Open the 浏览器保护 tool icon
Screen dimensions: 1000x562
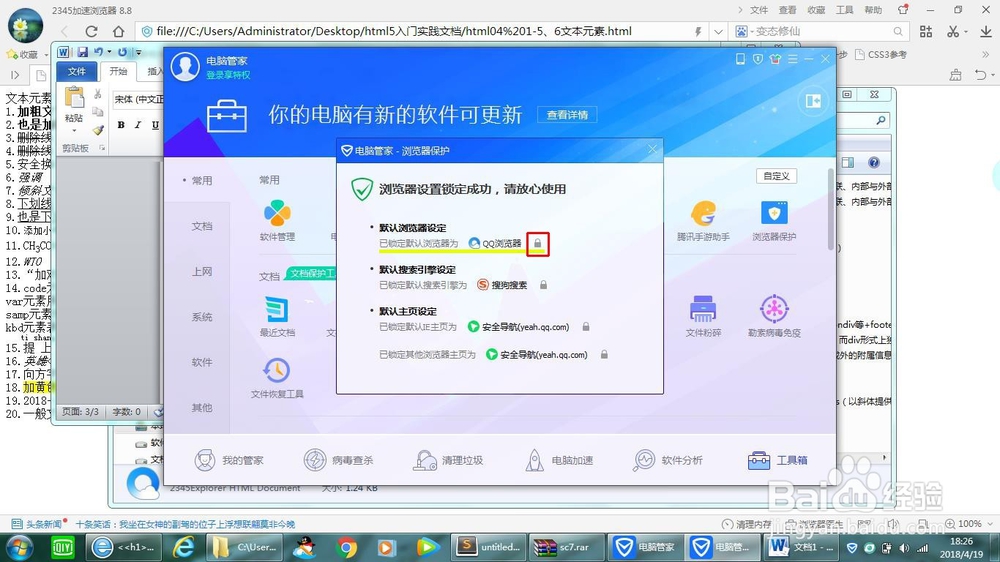click(x=774, y=221)
